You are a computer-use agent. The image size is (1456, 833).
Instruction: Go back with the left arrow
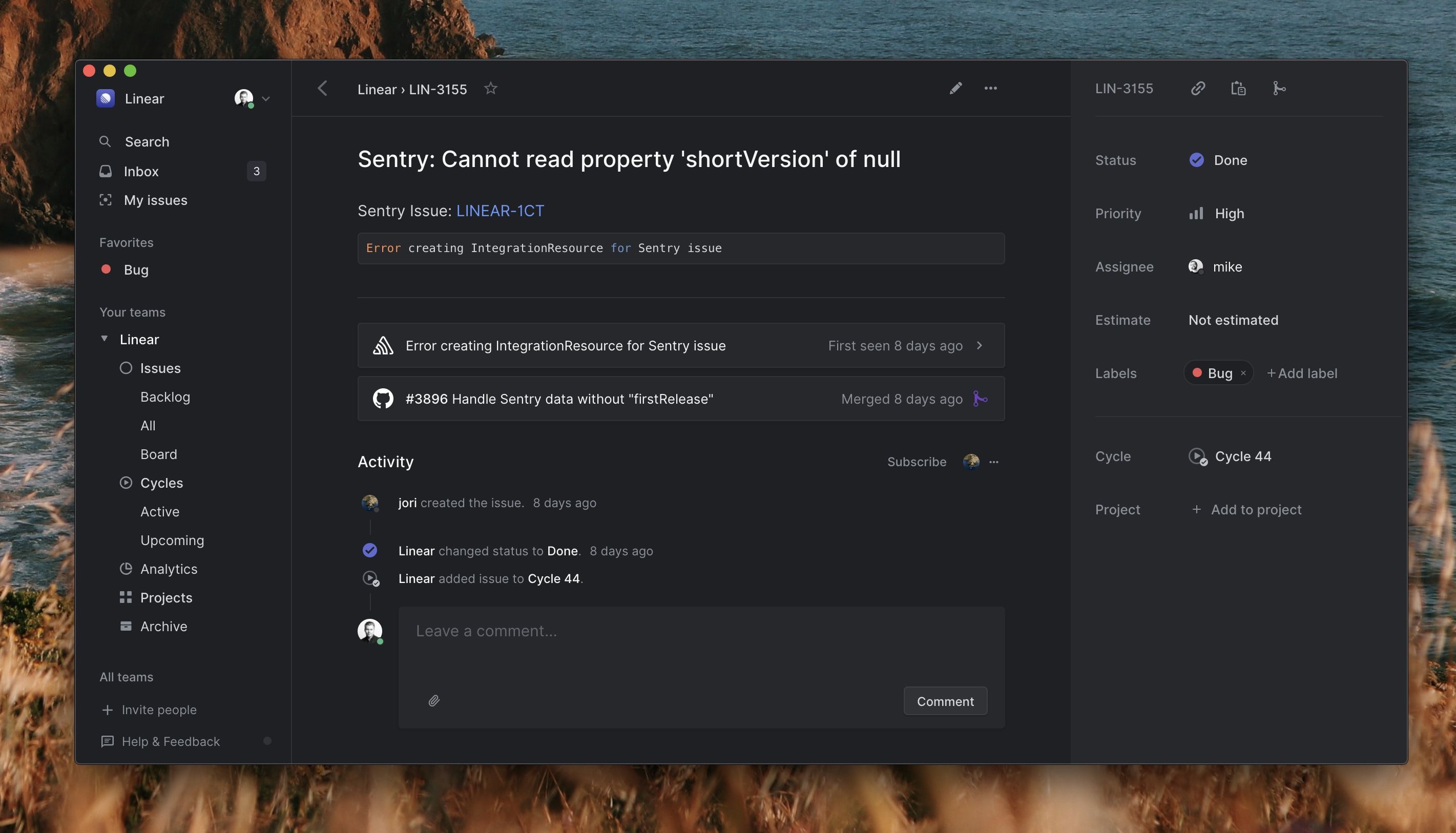(x=323, y=88)
